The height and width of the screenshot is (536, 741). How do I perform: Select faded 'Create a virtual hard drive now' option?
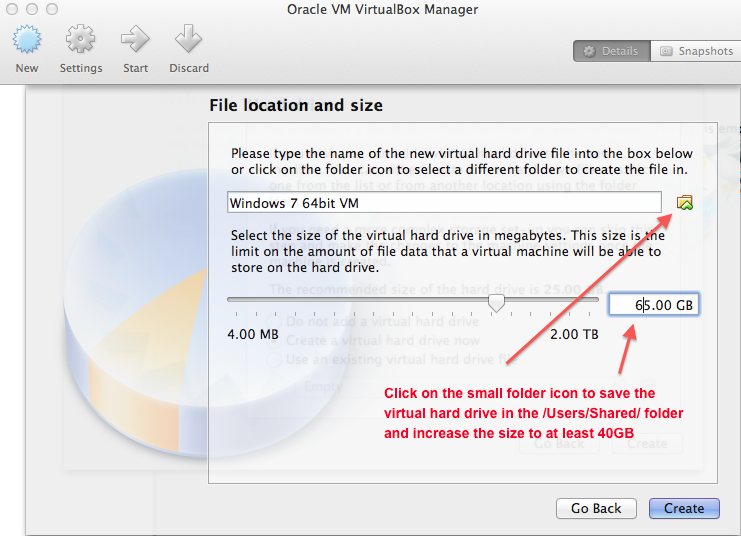271,341
